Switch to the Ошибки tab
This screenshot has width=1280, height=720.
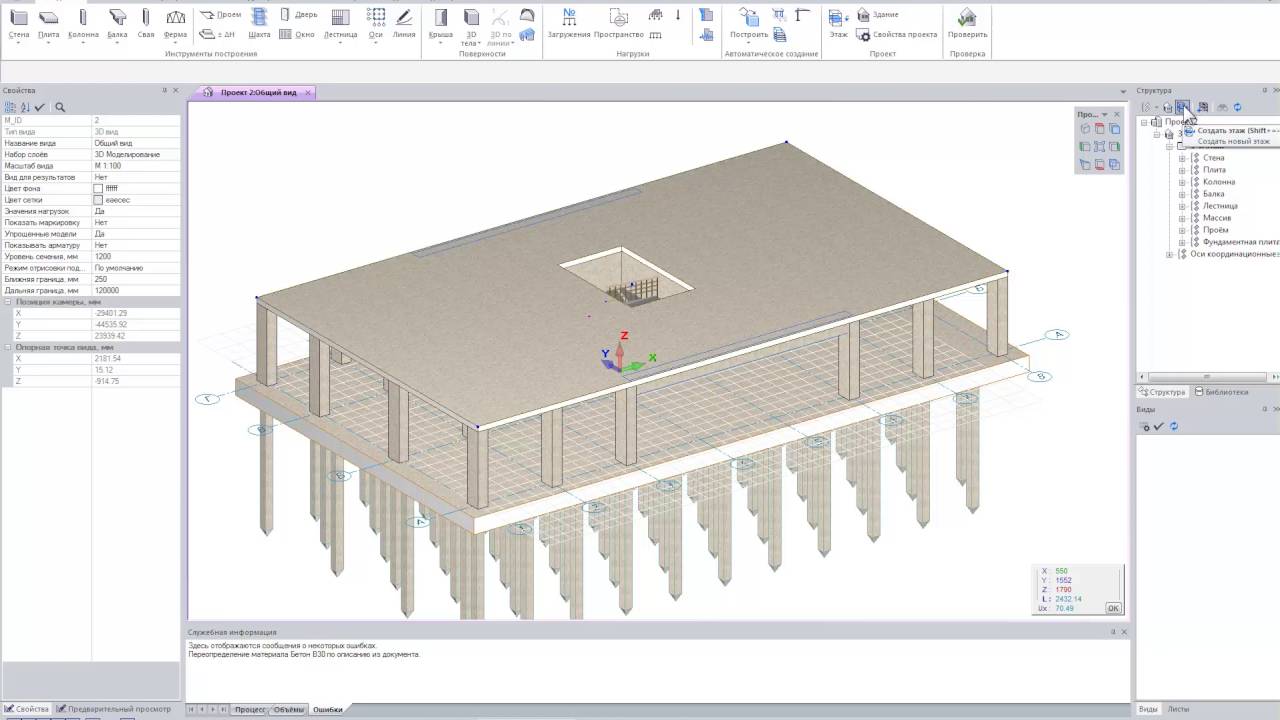point(327,710)
